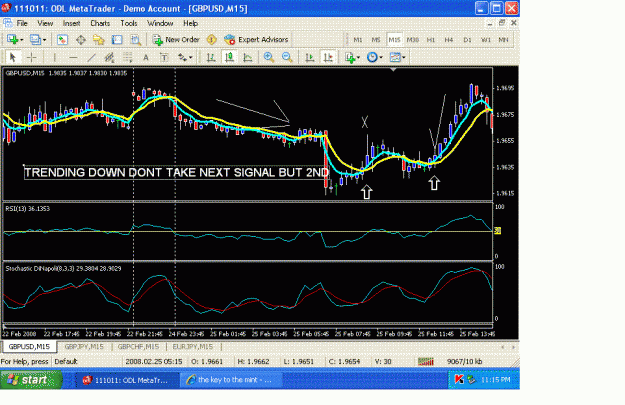Select the M5 timeframe

[x=376, y=40]
